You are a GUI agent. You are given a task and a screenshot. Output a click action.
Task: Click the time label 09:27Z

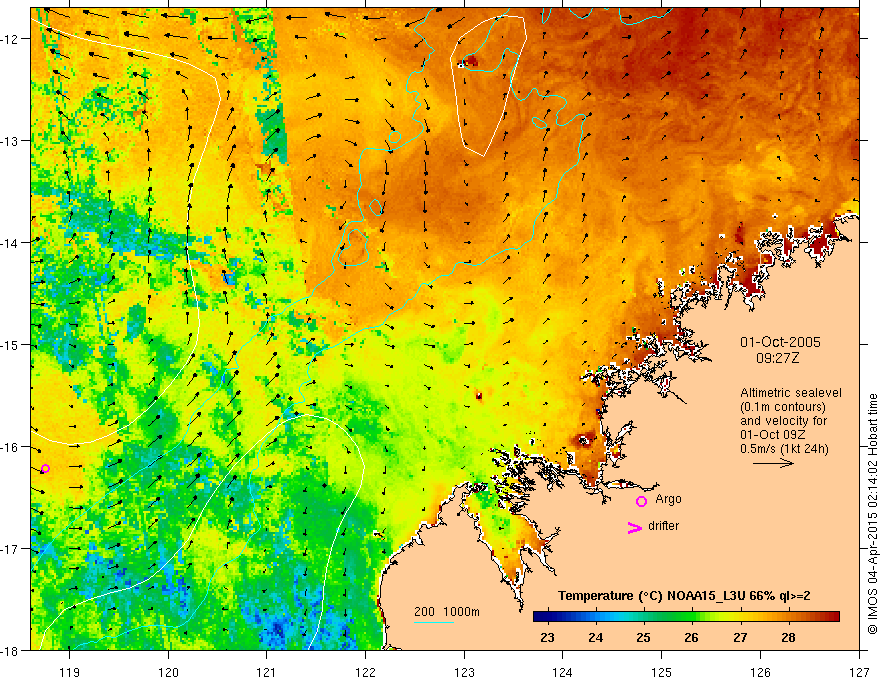(777, 358)
